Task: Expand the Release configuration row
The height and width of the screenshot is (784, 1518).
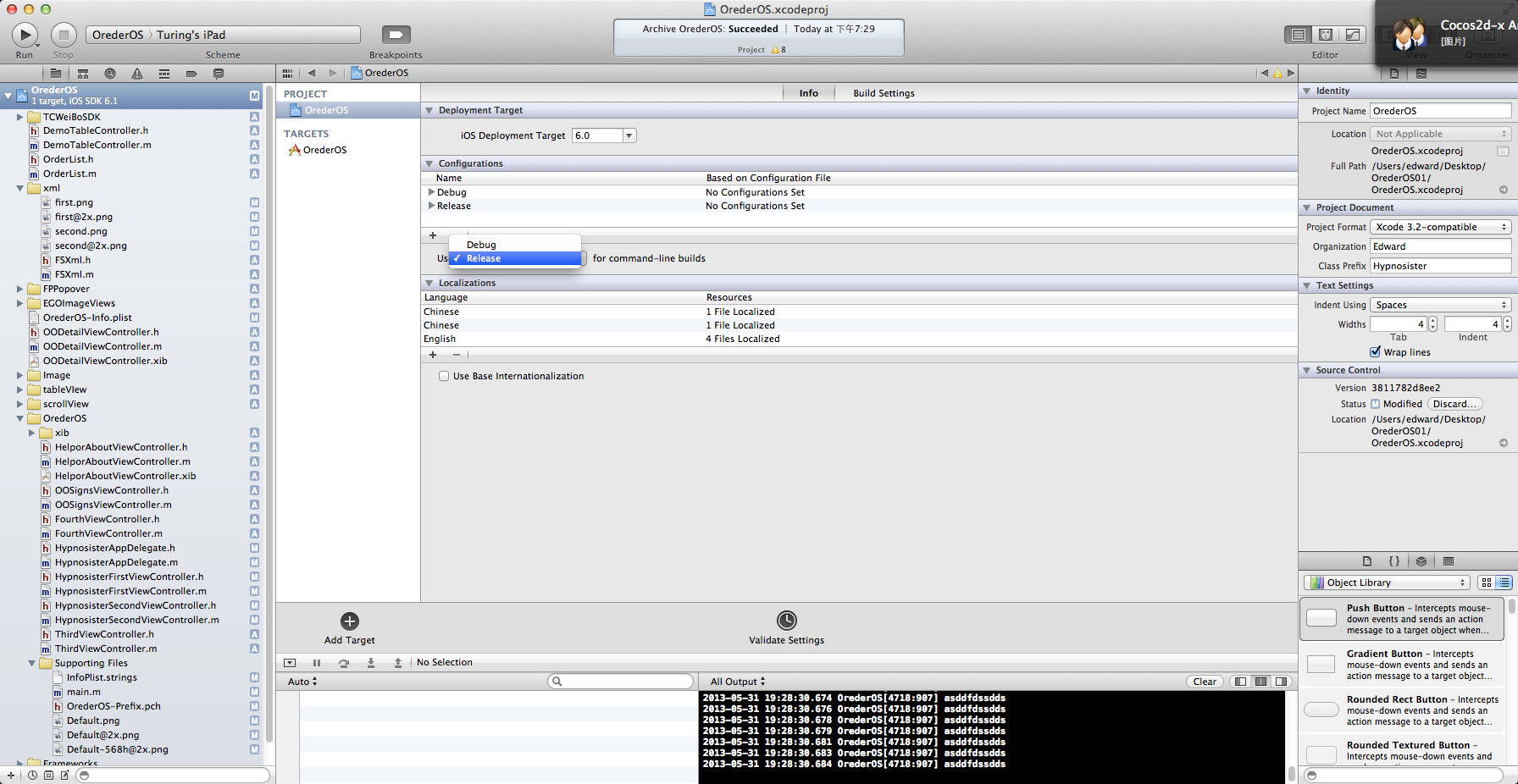Action: [x=431, y=206]
